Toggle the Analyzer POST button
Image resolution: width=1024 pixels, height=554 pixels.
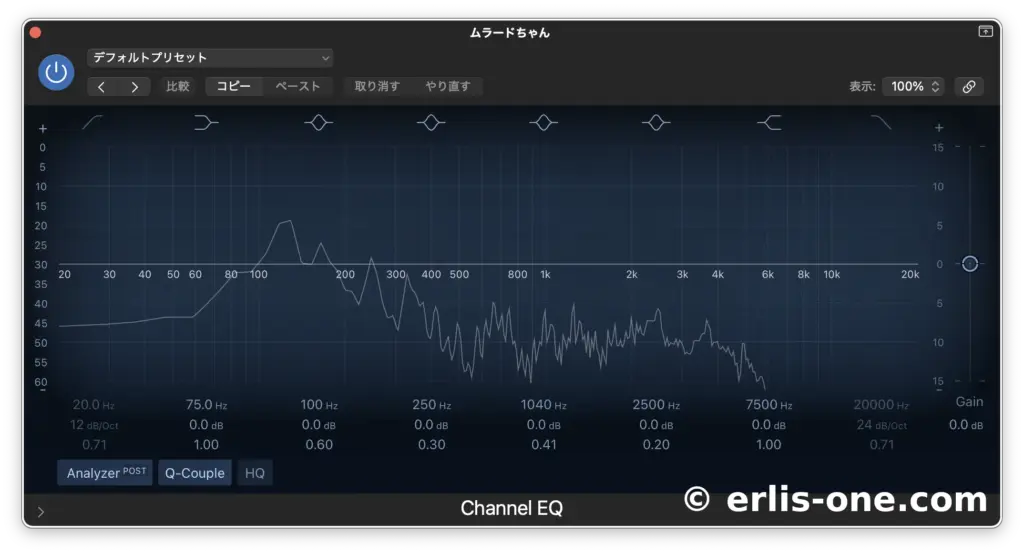click(x=105, y=473)
